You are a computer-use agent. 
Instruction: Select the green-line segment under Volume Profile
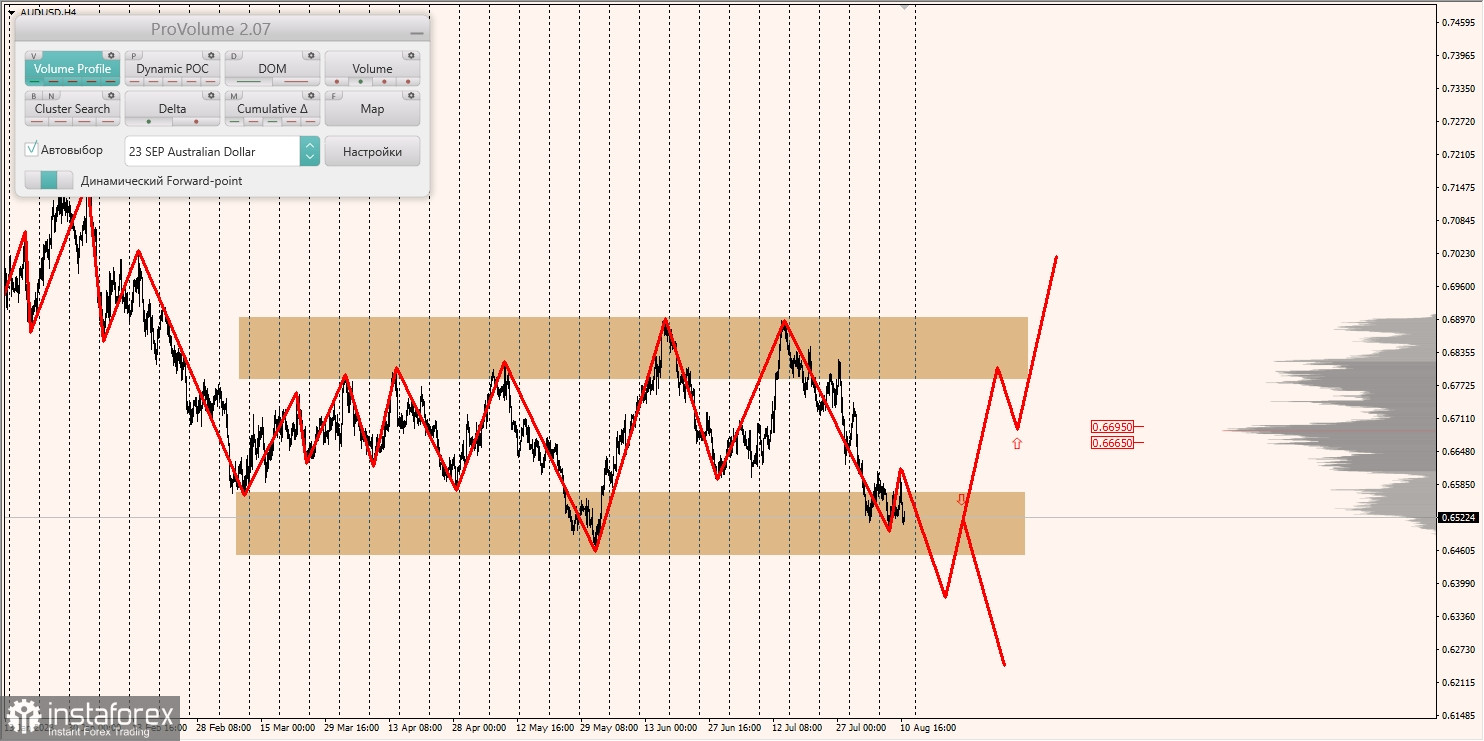point(36,81)
